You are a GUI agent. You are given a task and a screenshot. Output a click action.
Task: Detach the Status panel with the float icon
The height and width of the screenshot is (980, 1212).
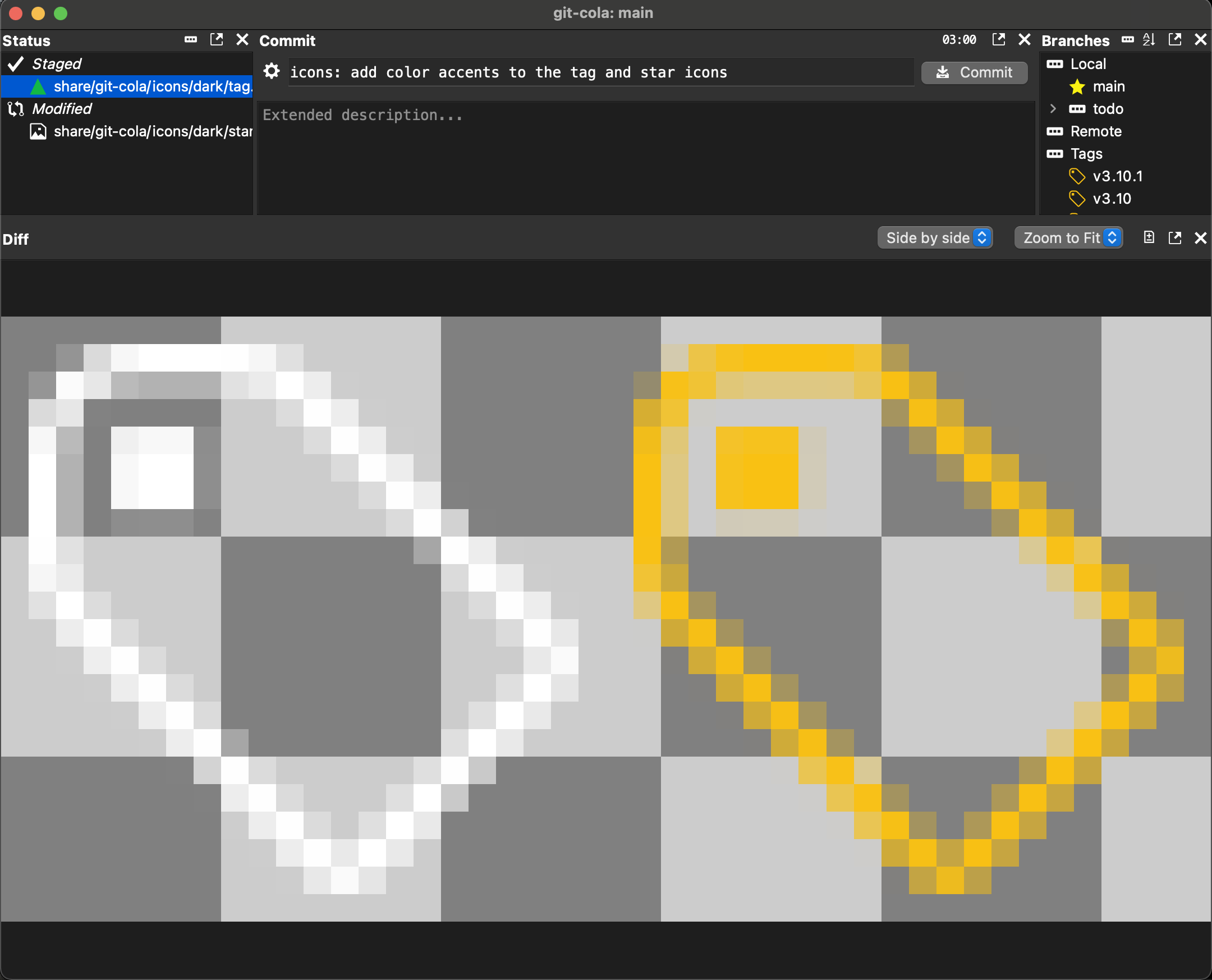pyautogui.click(x=216, y=39)
